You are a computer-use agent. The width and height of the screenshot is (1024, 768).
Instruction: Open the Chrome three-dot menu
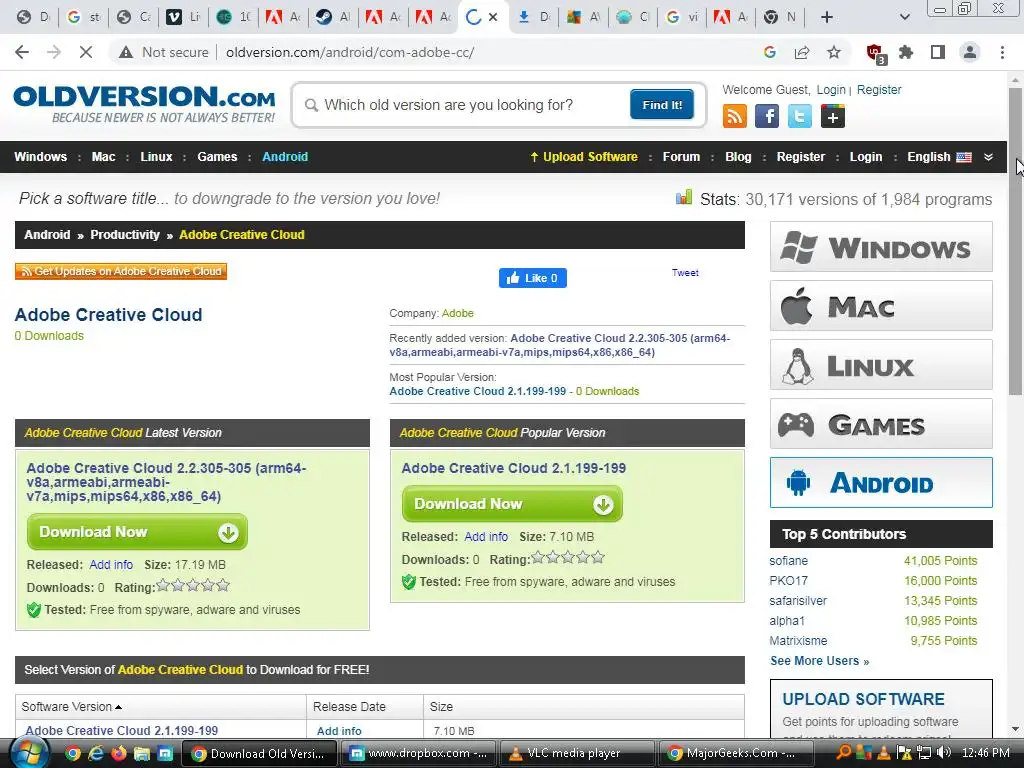1002,52
